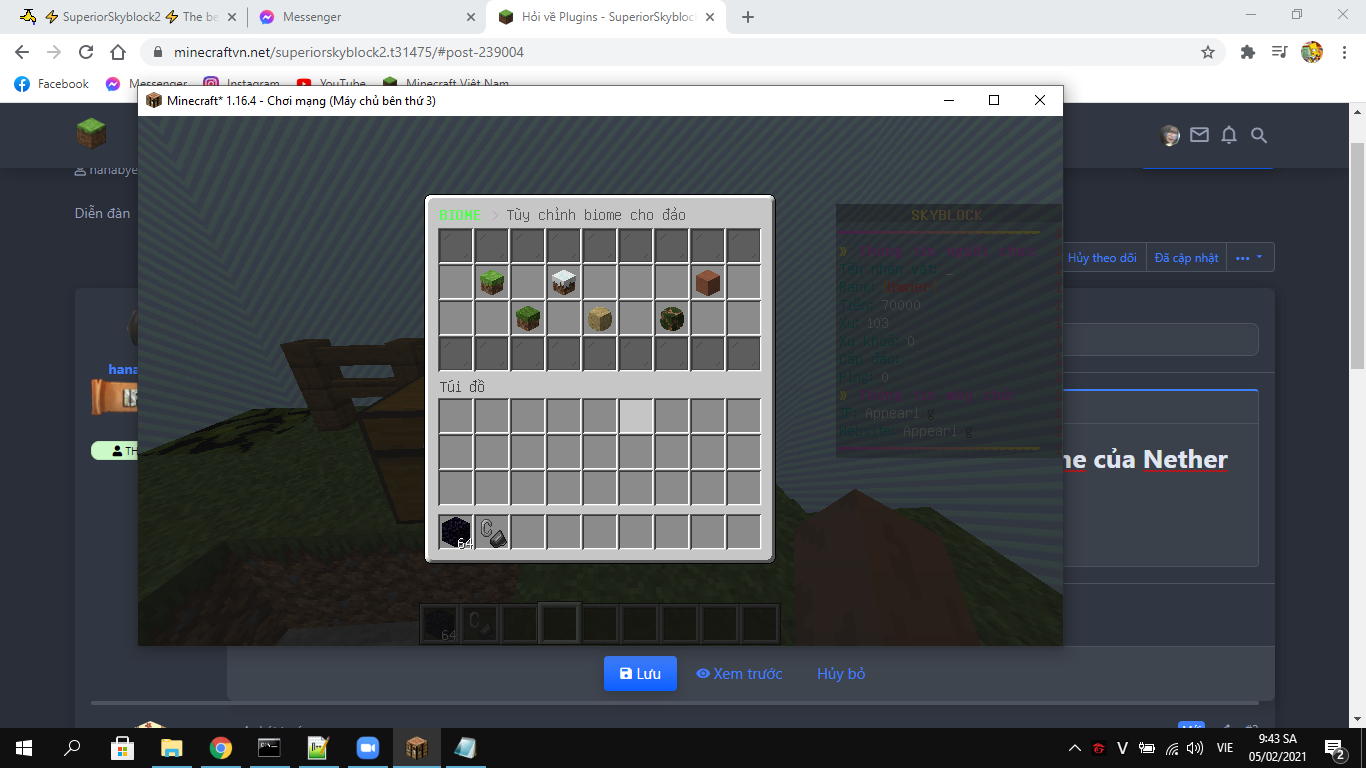Image resolution: width=1366 pixels, height=768 pixels.
Task: Show hidden system tray icons
Action: coord(1075,748)
